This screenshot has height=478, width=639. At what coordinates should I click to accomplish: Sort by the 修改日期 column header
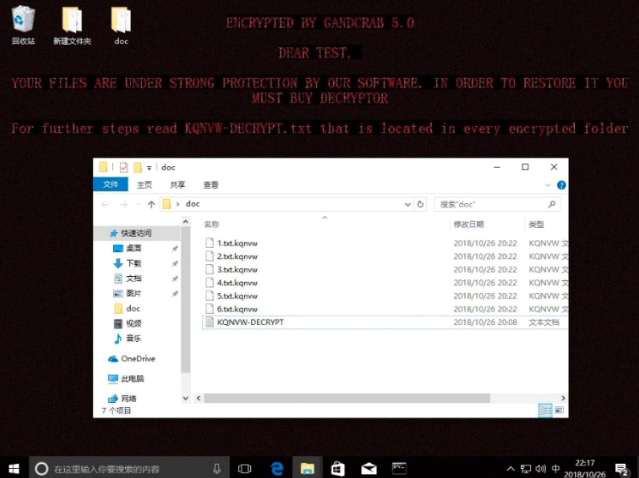point(469,224)
